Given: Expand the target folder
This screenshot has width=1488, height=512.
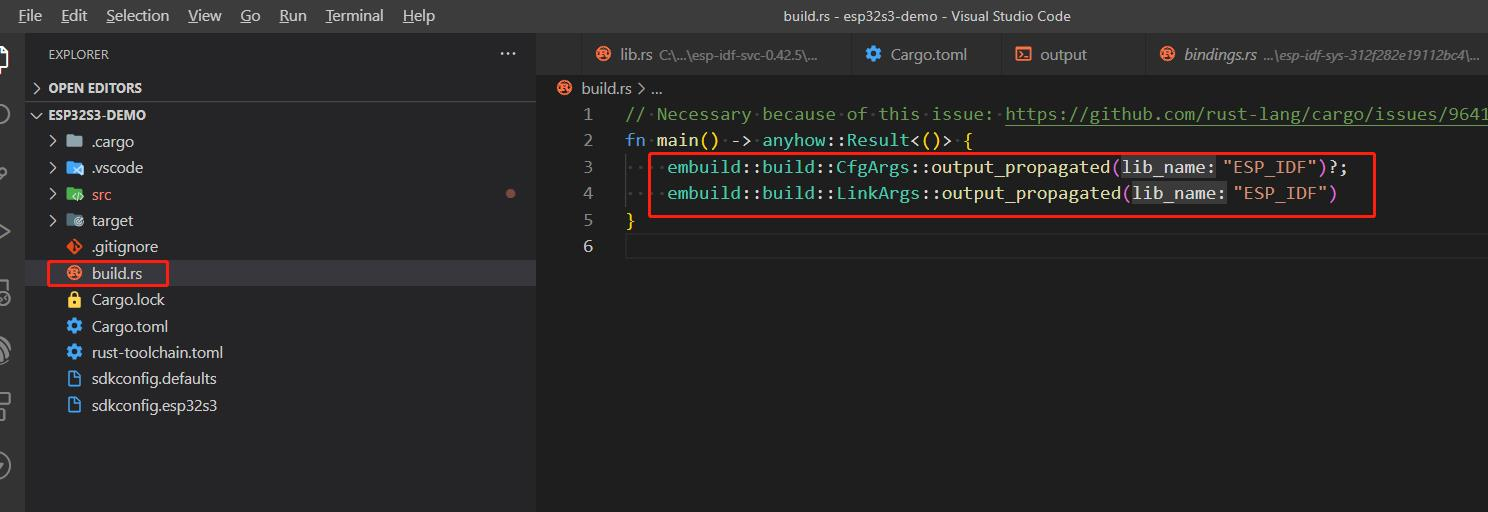Looking at the screenshot, I should [53, 220].
